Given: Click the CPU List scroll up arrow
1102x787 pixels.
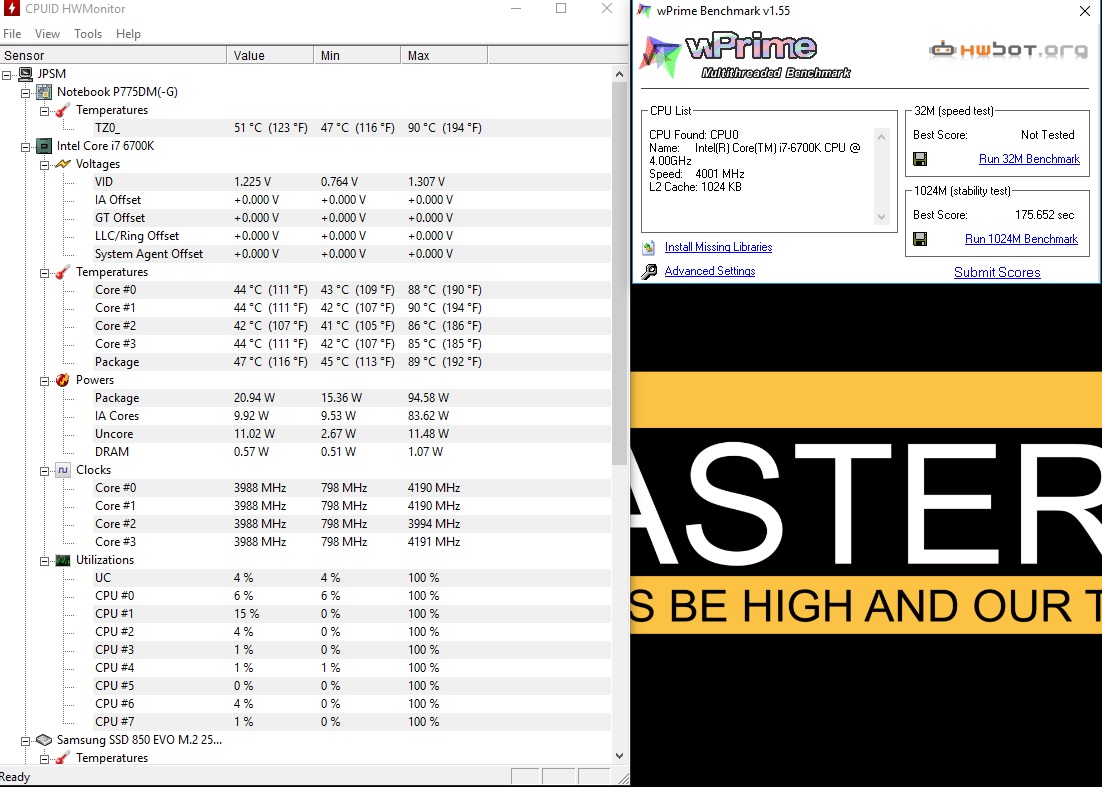Looking at the screenshot, I should 881,136.
